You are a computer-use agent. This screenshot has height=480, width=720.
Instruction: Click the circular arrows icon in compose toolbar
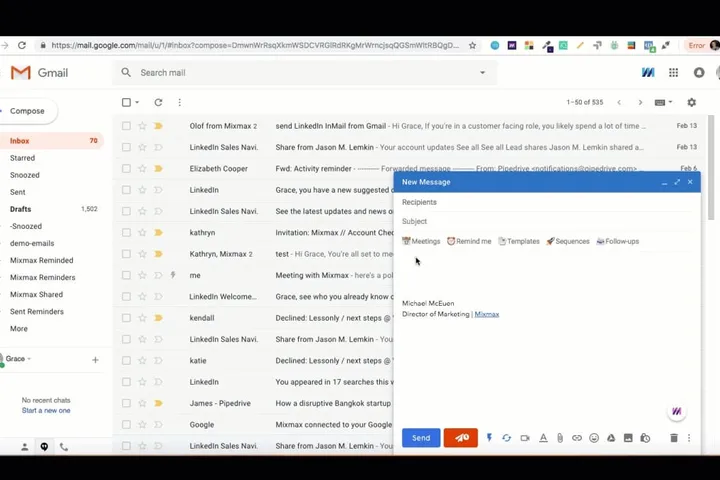coord(506,438)
